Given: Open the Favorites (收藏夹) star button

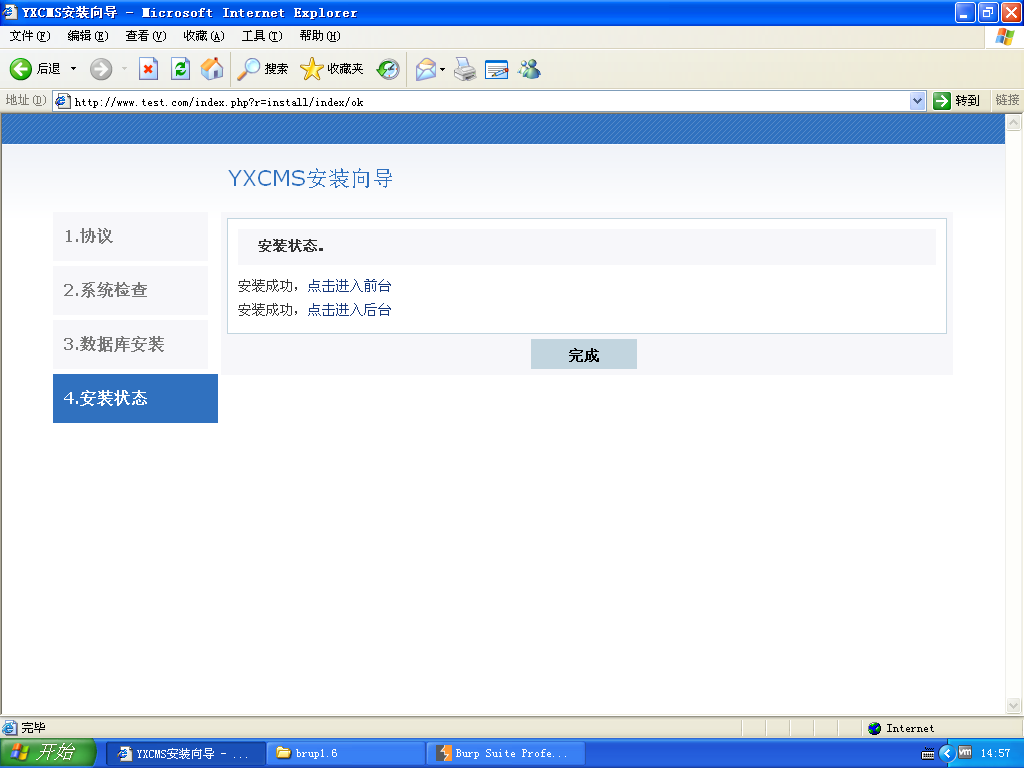Looking at the screenshot, I should click(332, 69).
